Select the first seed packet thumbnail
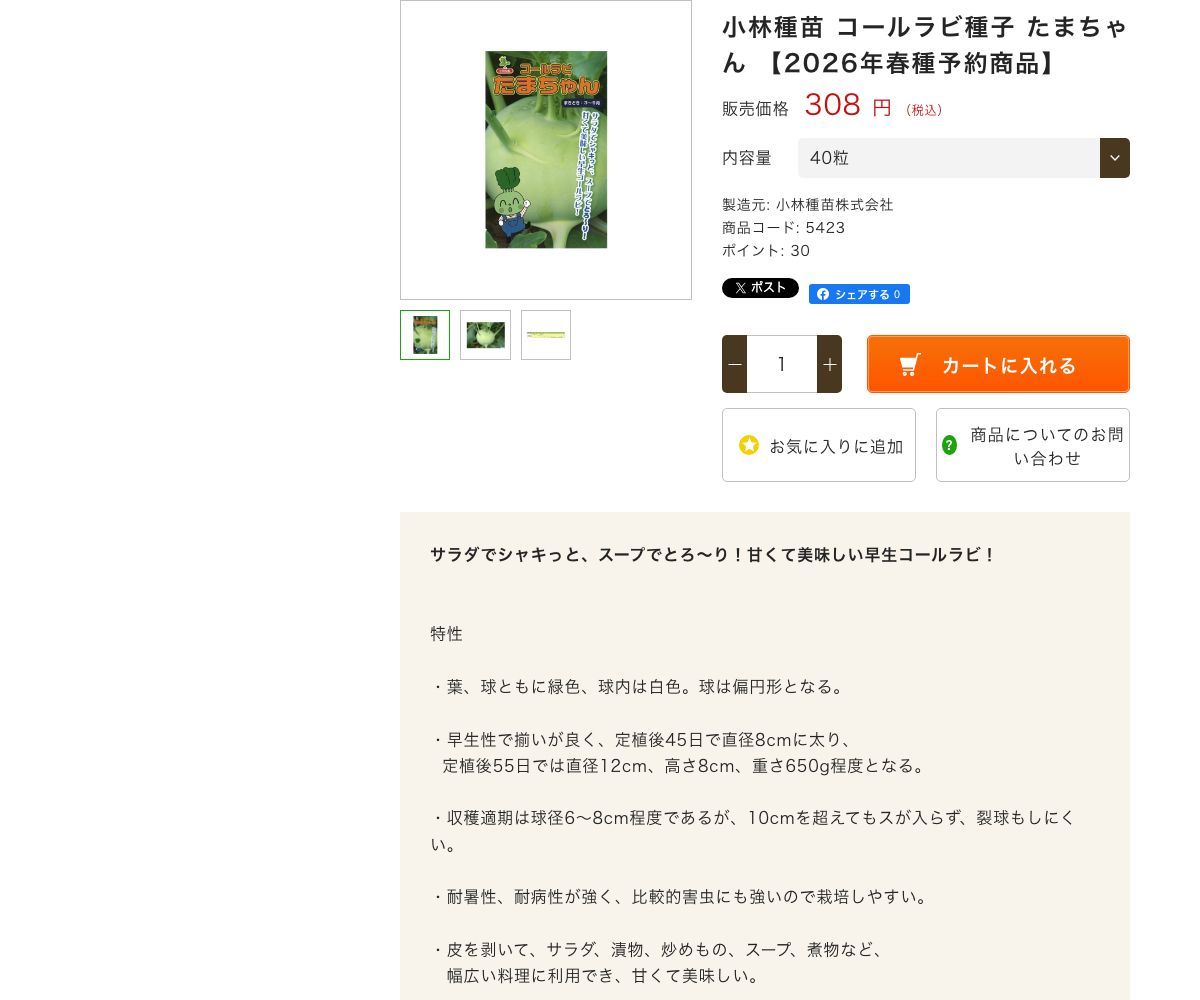 coord(425,335)
